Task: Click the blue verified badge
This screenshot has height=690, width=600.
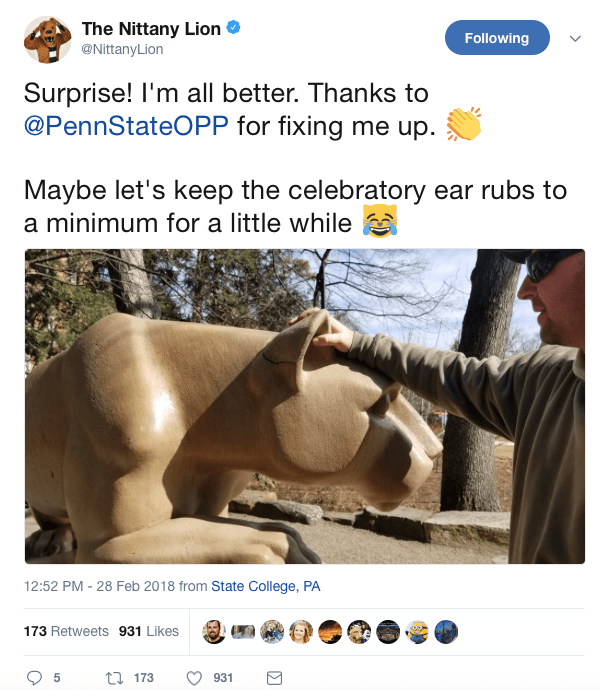Action: (x=233, y=29)
